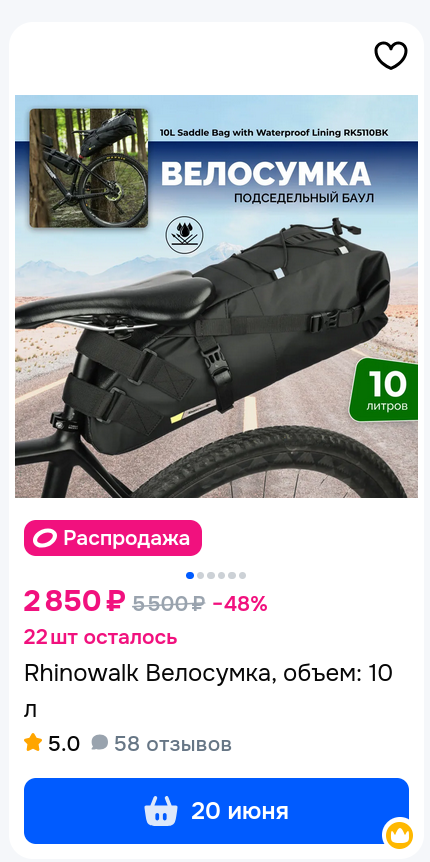
Task: Click the 2 850 ₽ sale price
Action: click(75, 601)
